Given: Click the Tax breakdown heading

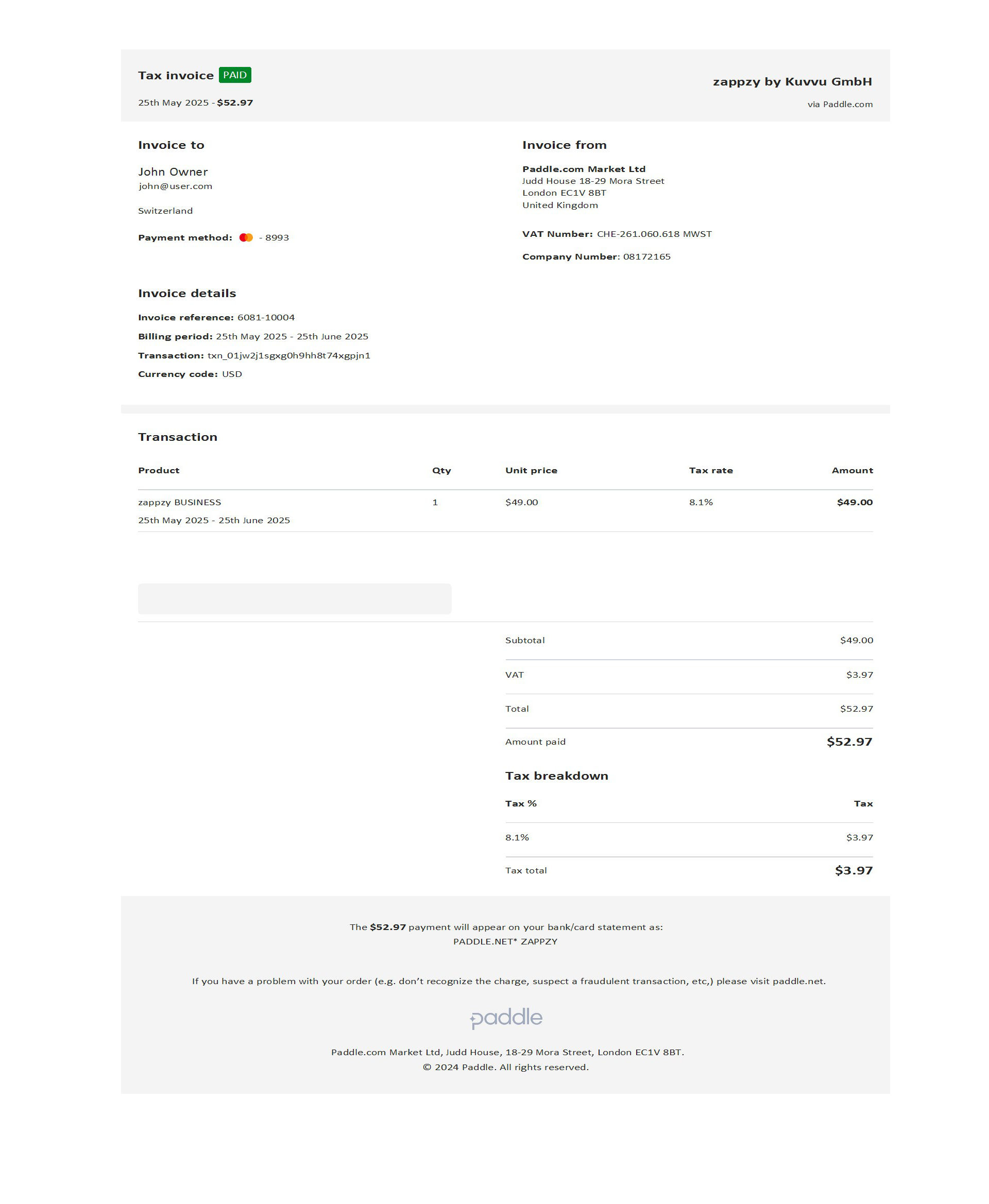Looking at the screenshot, I should (557, 776).
